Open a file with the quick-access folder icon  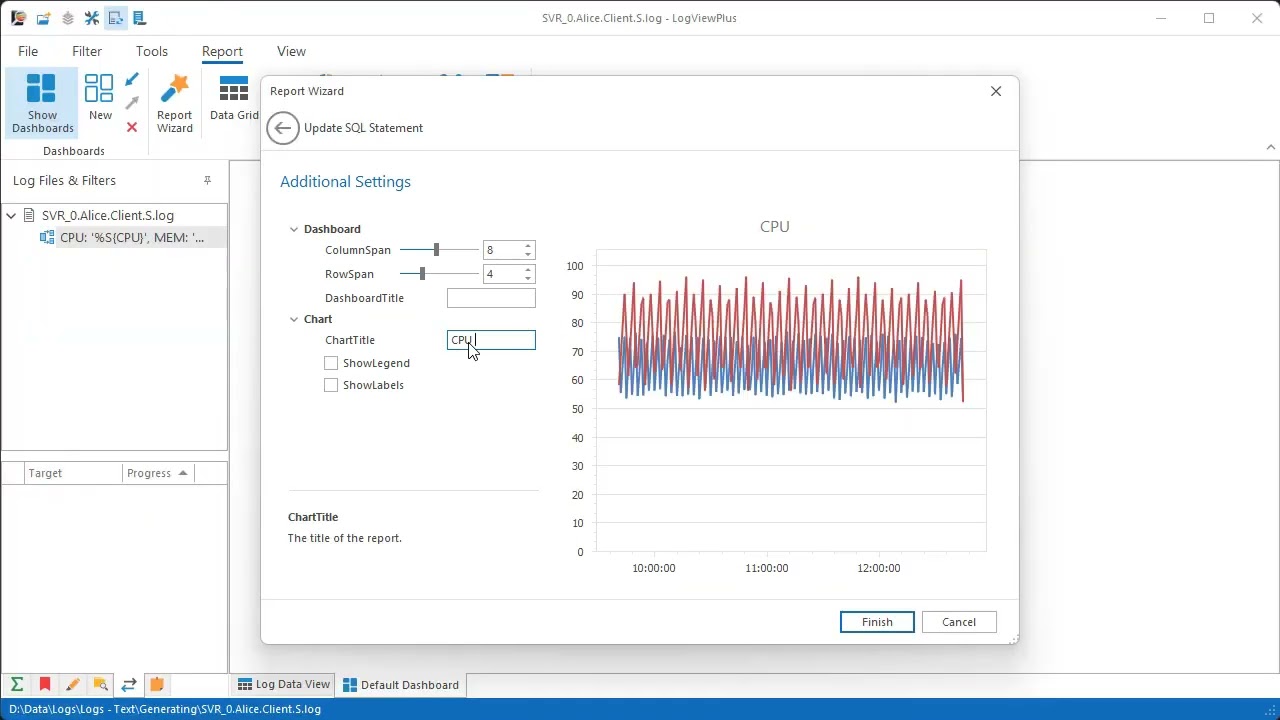[43, 18]
